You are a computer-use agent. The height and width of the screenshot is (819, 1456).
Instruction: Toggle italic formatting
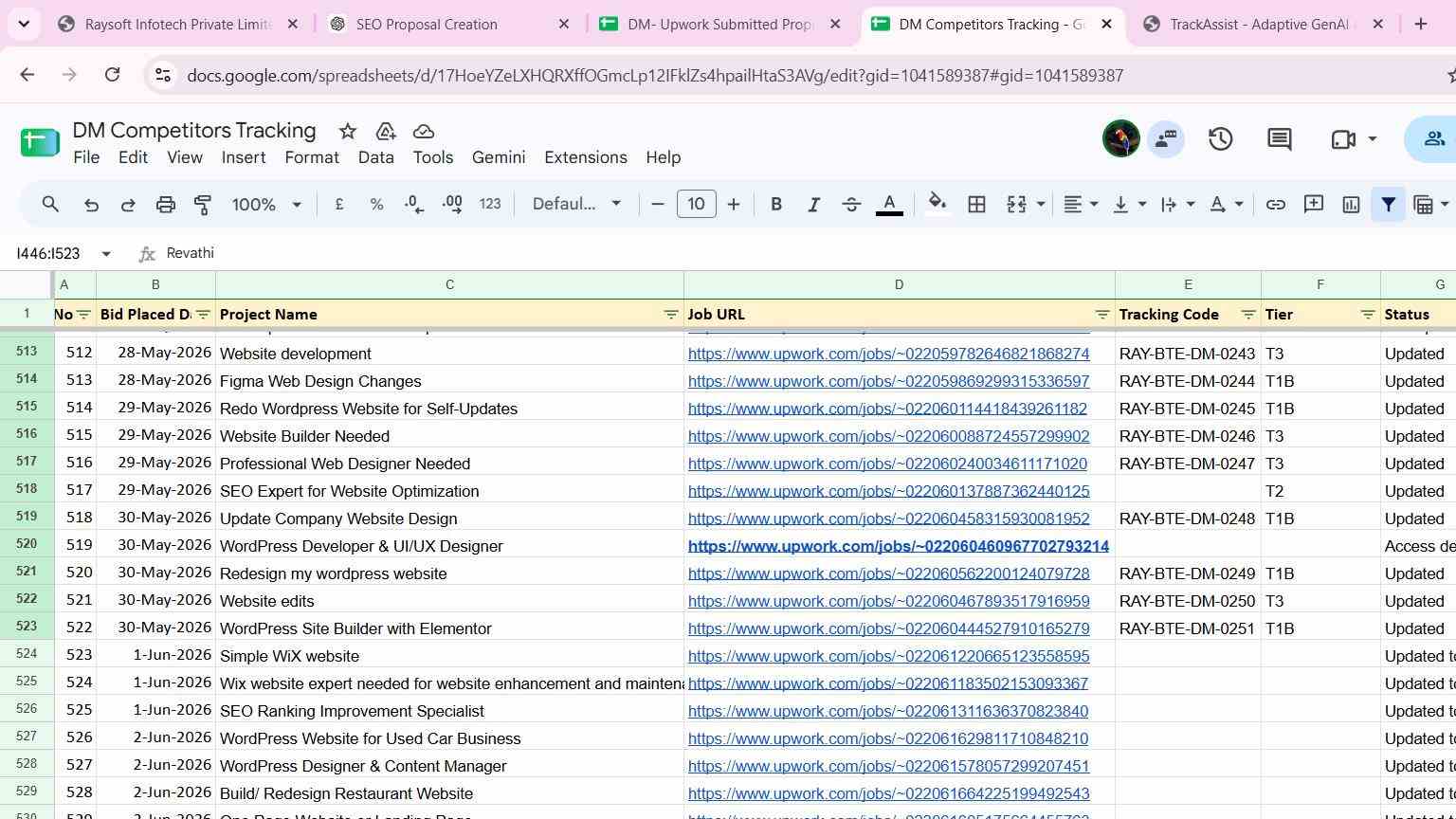pos(812,204)
